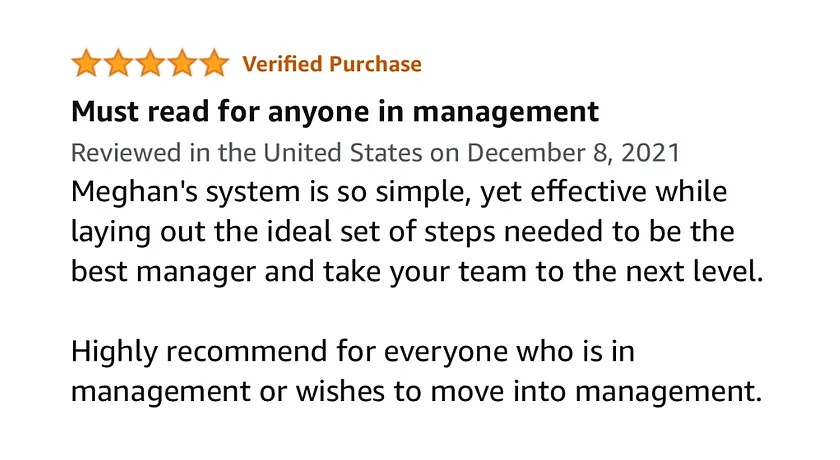
Task: Open review title 'Must read for anyone in management'
Action: click(x=335, y=111)
